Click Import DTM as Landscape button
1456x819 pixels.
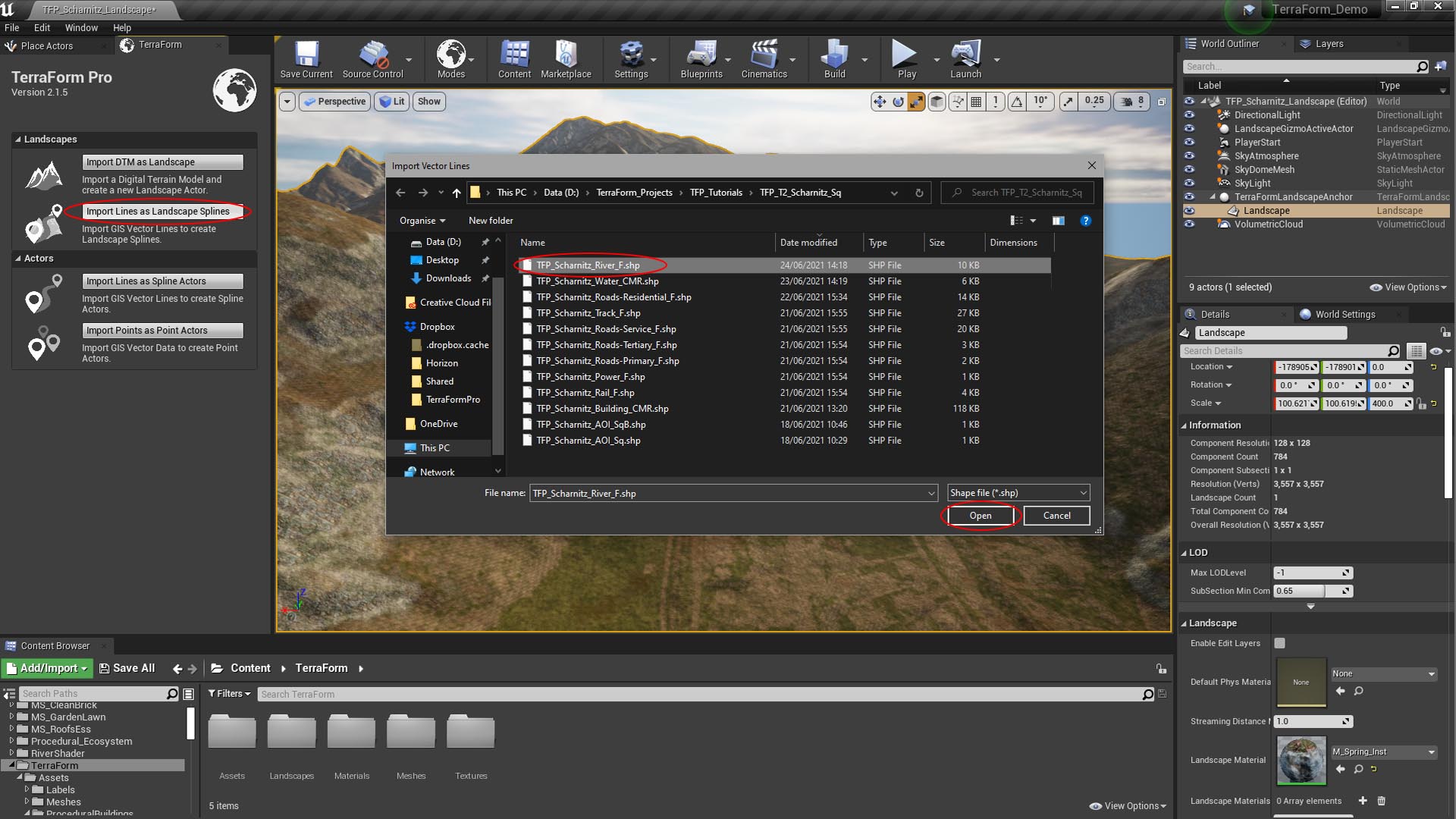tap(162, 162)
